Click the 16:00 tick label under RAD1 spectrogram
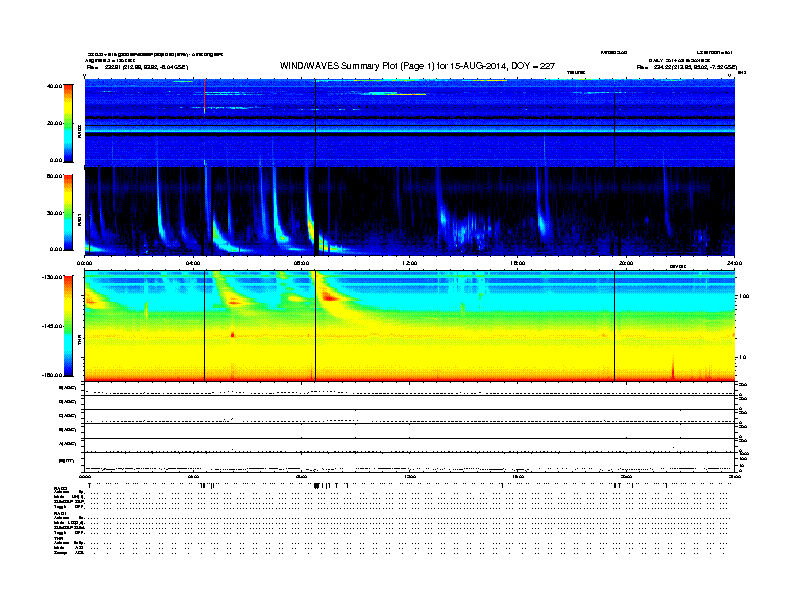The height and width of the screenshot is (612, 792). (518, 263)
